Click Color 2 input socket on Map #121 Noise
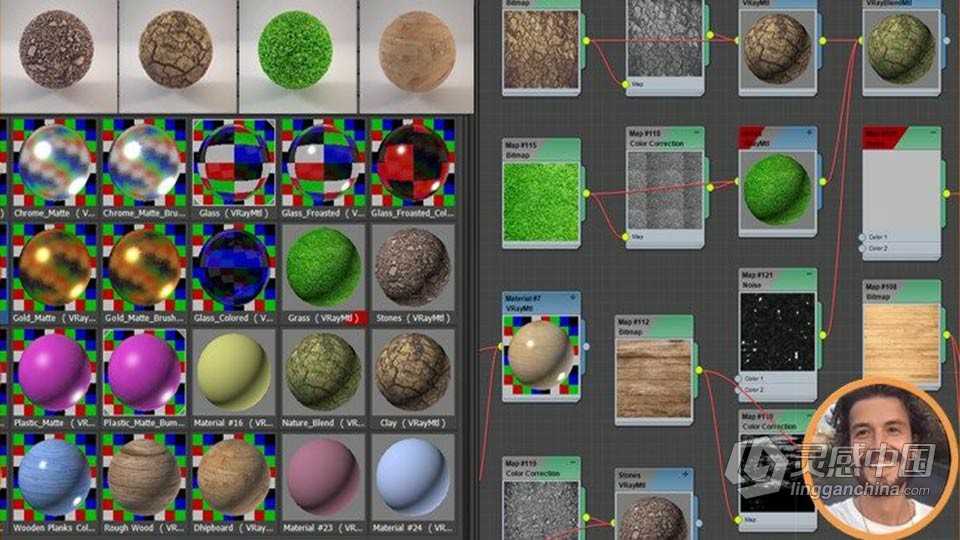Viewport: 960px width, 540px height. coord(738,390)
